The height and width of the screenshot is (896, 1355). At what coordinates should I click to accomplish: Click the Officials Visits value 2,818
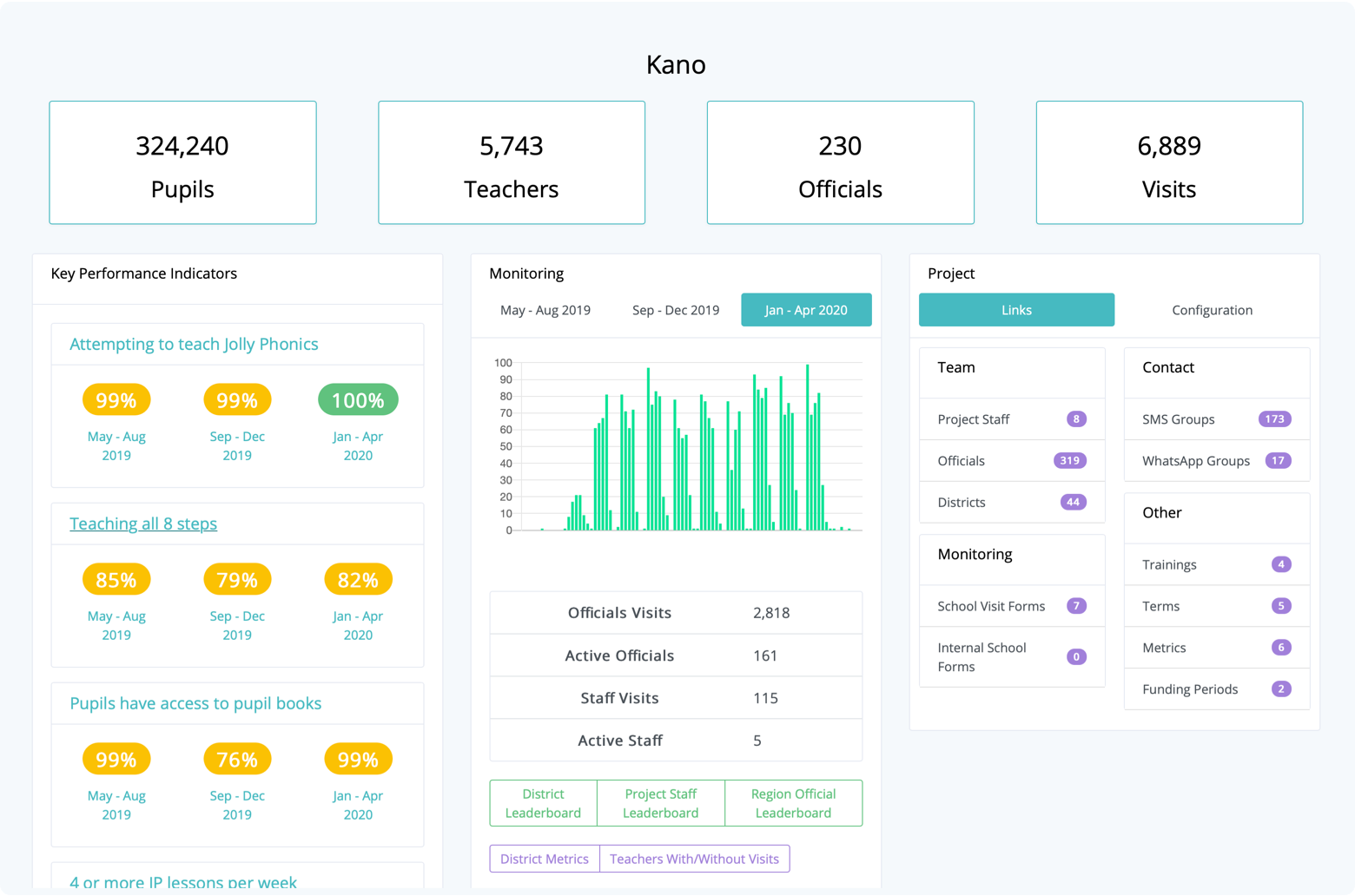[x=771, y=613]
